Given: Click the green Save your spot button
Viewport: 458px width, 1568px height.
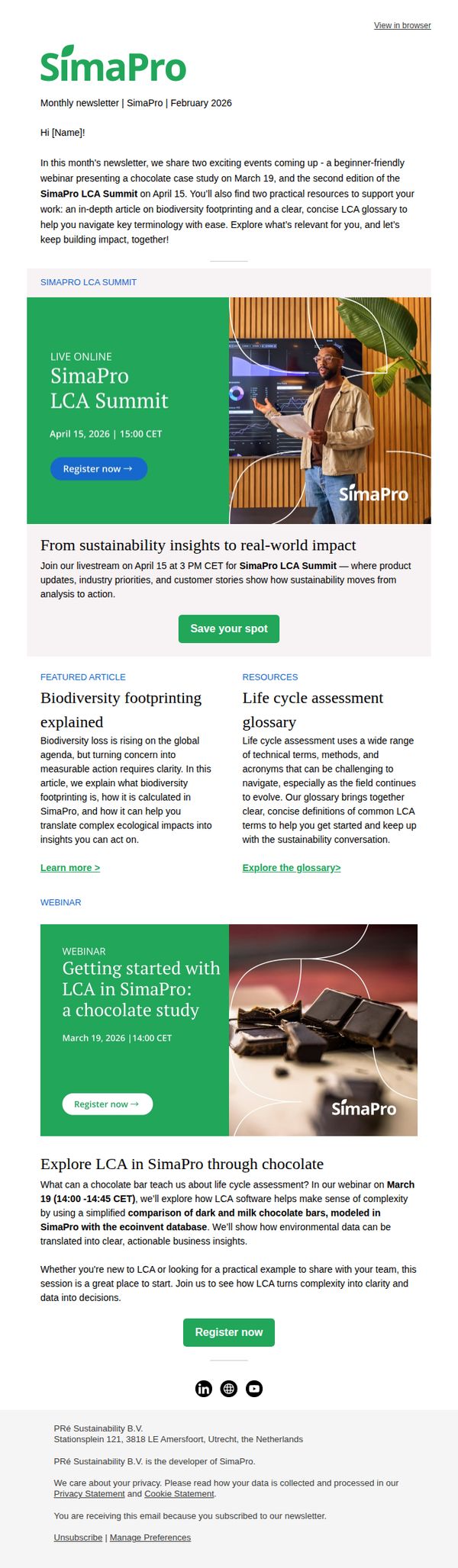Looking at the screenshot, I should pos(229,628).
